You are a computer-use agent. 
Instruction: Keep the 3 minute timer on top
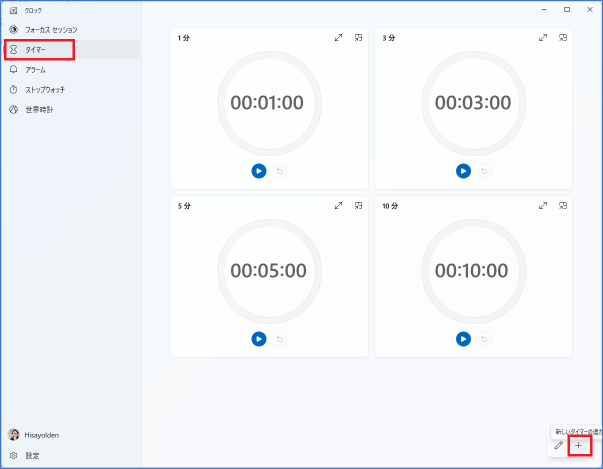click(x=563, y=38)
